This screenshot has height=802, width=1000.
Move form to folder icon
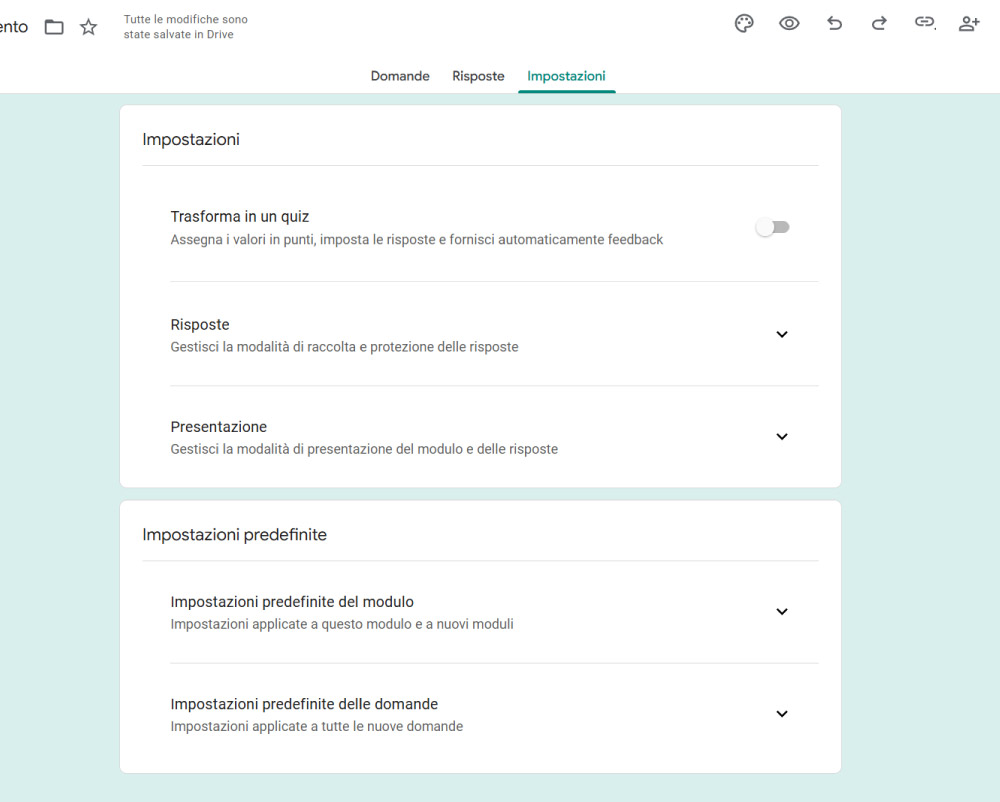pos(54,27)
